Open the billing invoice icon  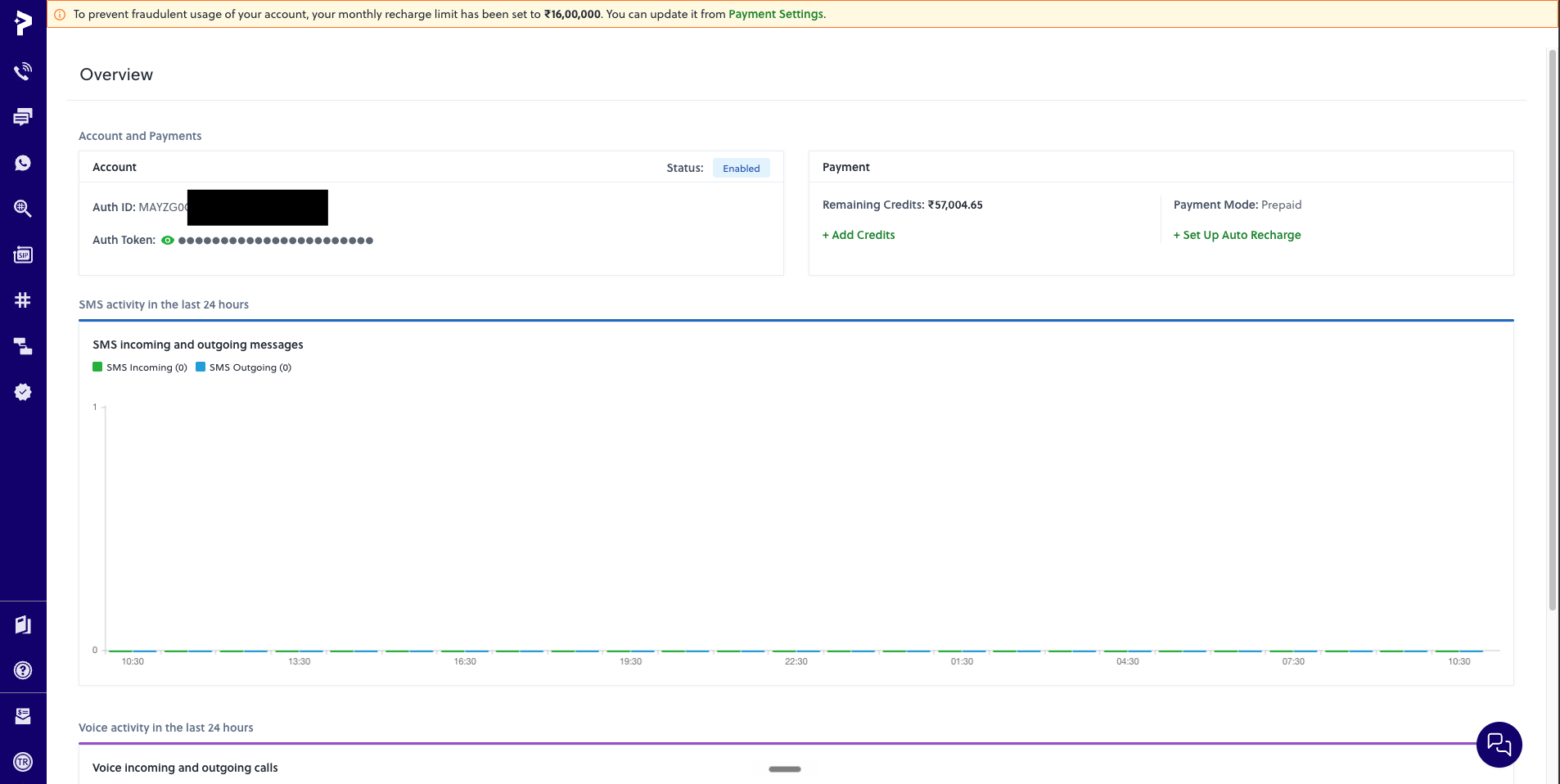click(x=23, y=716)
